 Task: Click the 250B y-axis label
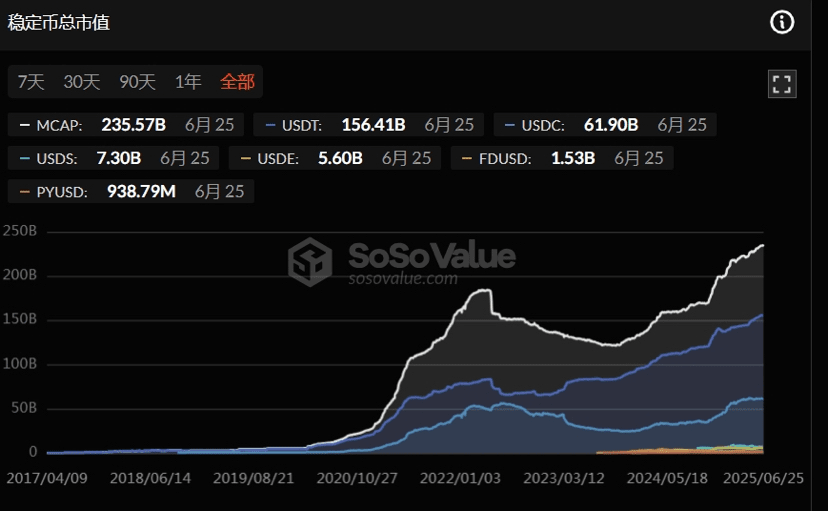click(20, 231)
